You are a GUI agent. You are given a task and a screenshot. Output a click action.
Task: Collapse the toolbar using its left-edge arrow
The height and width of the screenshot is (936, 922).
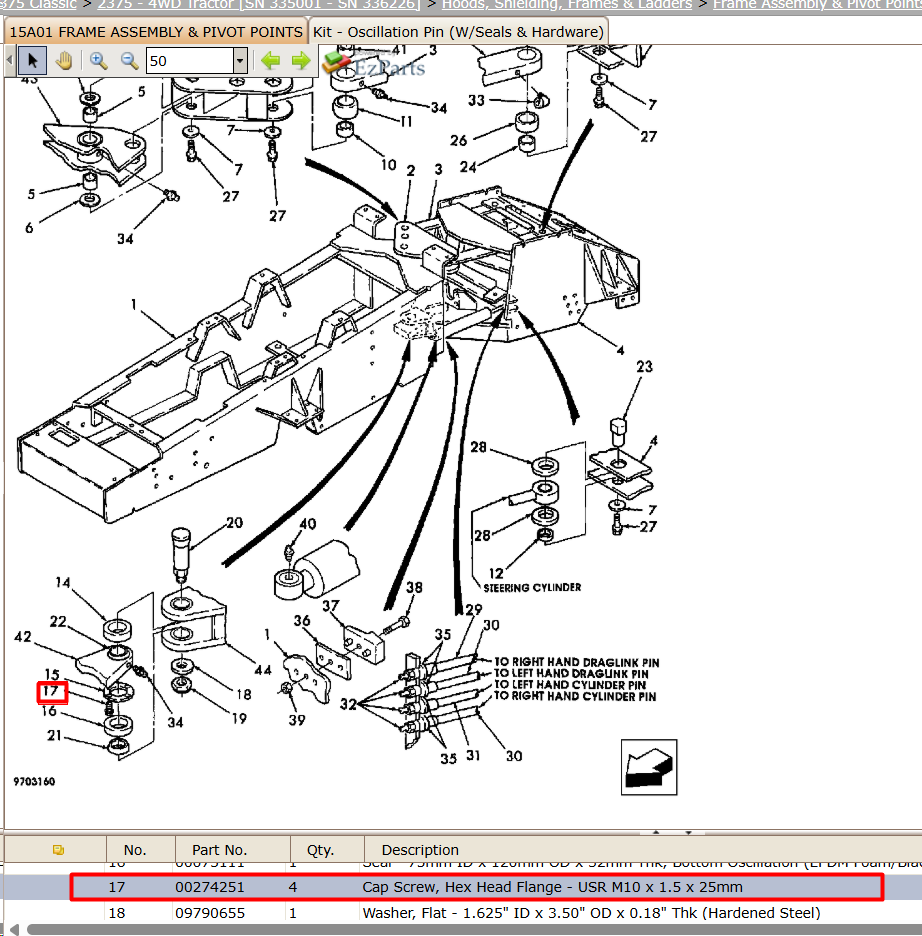coord(9,60)
